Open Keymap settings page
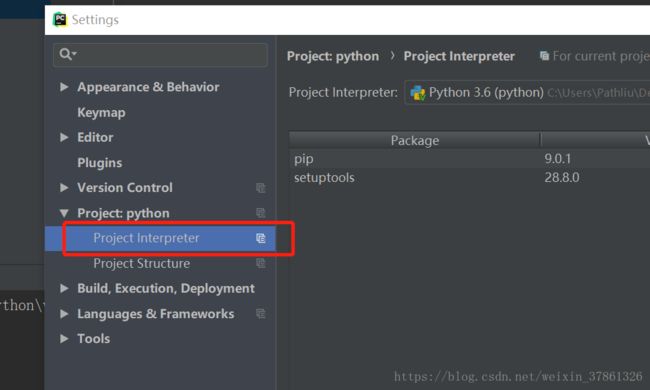650x390 pixels. click(x=101, y=112)
